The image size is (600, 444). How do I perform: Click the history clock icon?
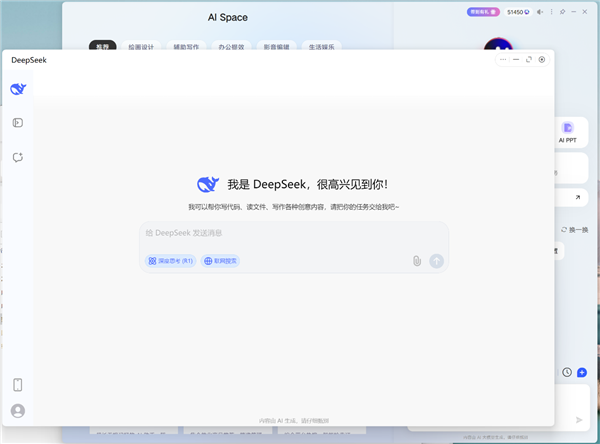click(x=567, y=372)
